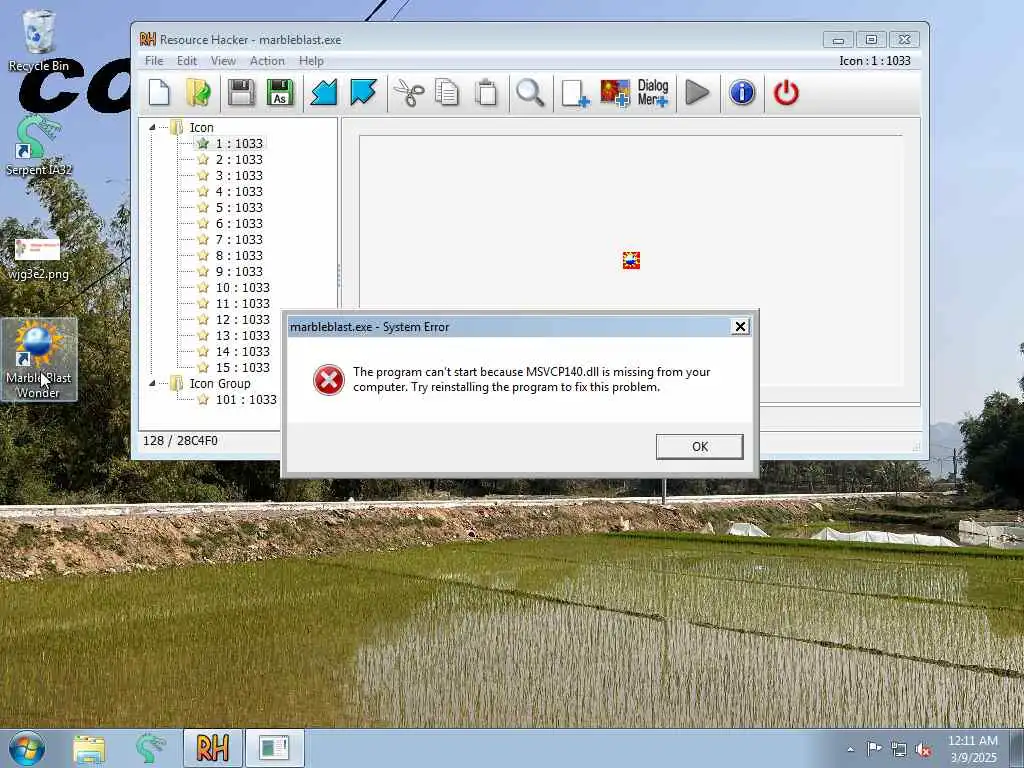Click the muted volume speaker tray icon
Screen dimensions: 1024x768
coord(923,750)
